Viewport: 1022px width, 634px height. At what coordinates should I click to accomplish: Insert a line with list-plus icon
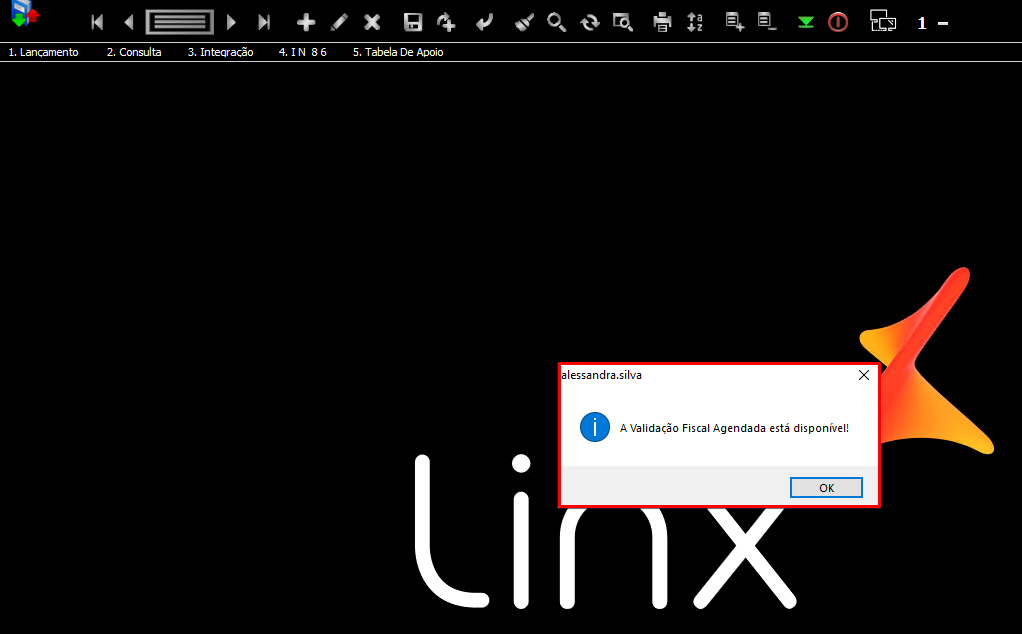pos(735,22)
